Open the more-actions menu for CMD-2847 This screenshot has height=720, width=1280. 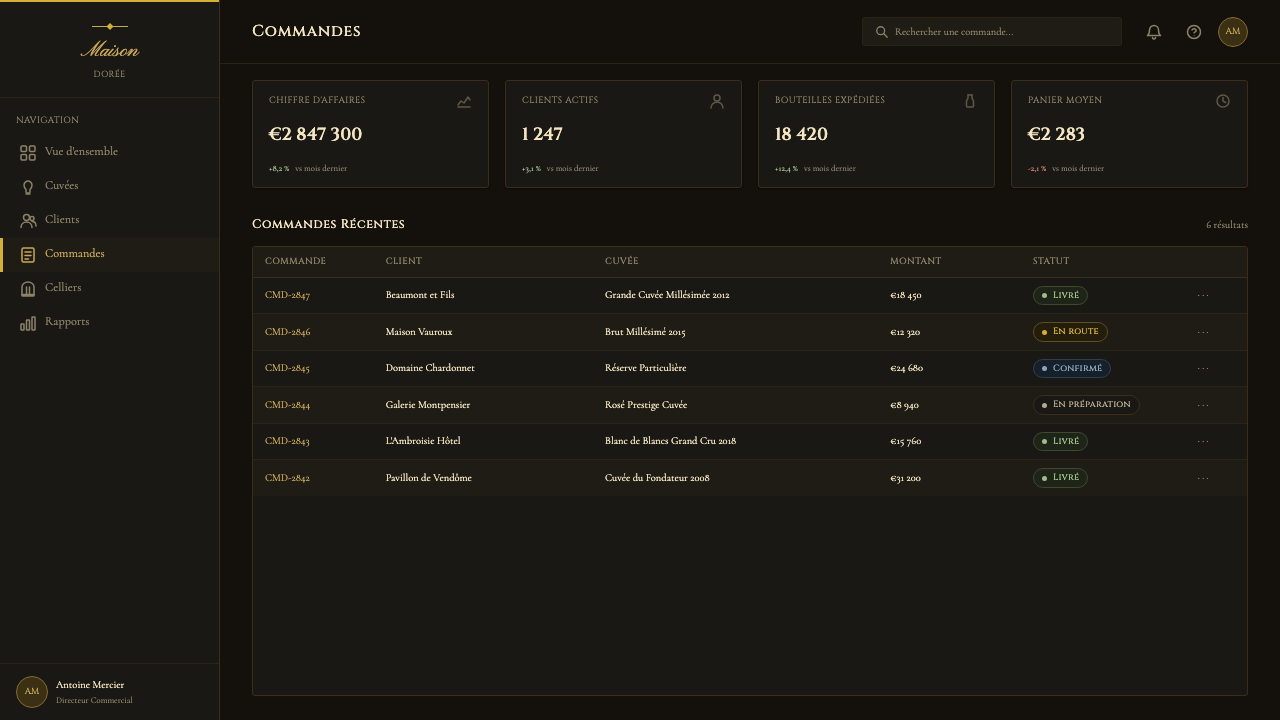coord(1203,296)
